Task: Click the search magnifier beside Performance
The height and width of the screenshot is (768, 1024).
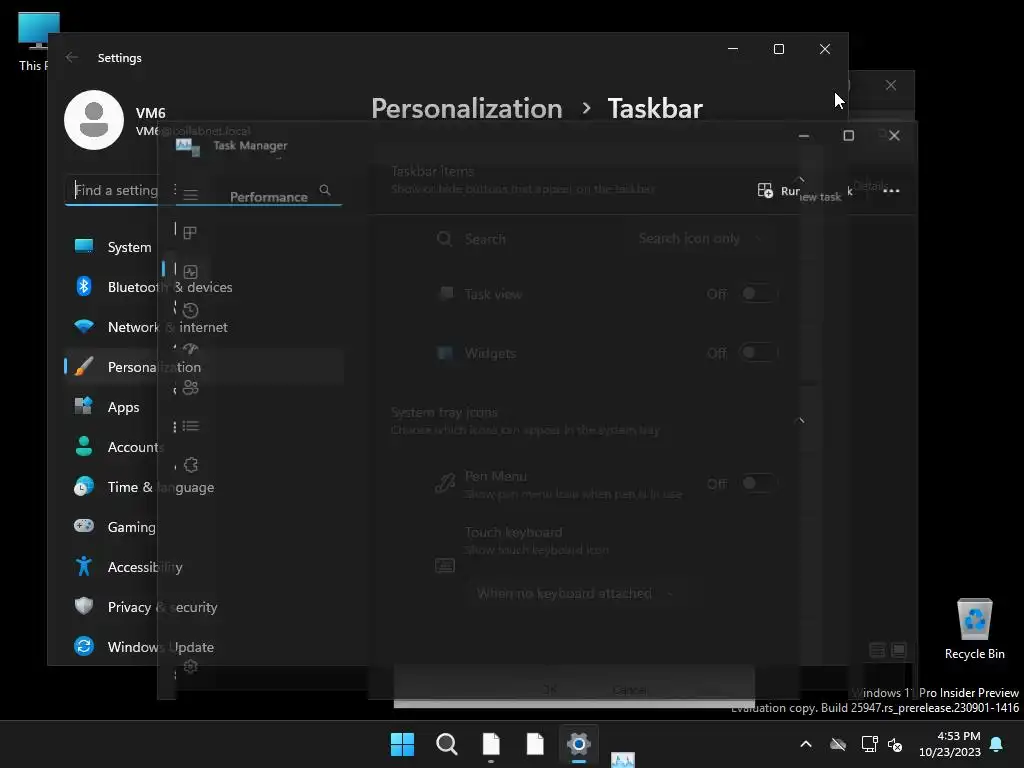Action: [x=325, y=190]
